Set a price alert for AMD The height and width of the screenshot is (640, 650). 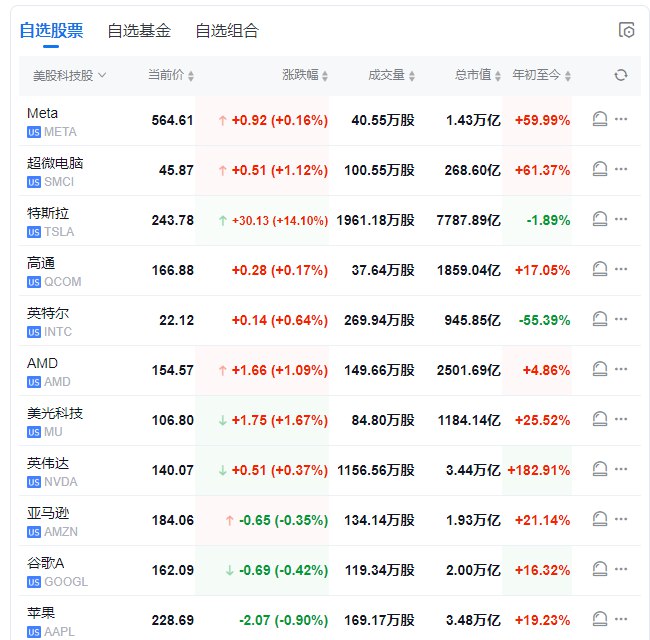(x=599, y=369)
